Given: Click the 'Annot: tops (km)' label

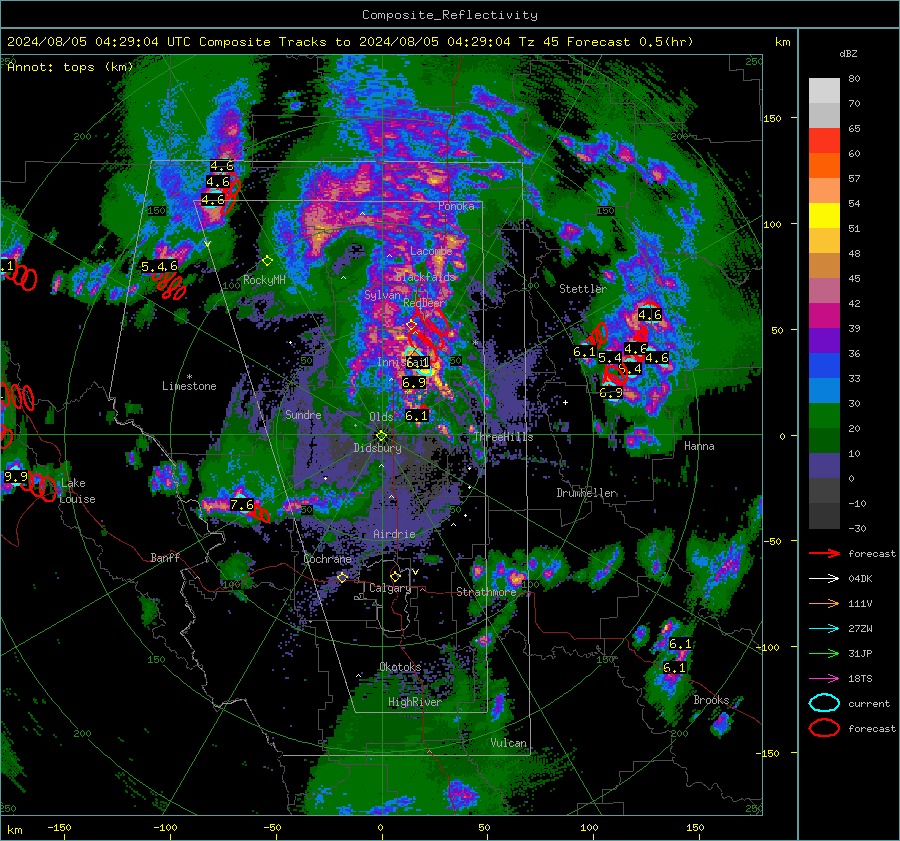Looking at the screenshot, I should point(70,67).
